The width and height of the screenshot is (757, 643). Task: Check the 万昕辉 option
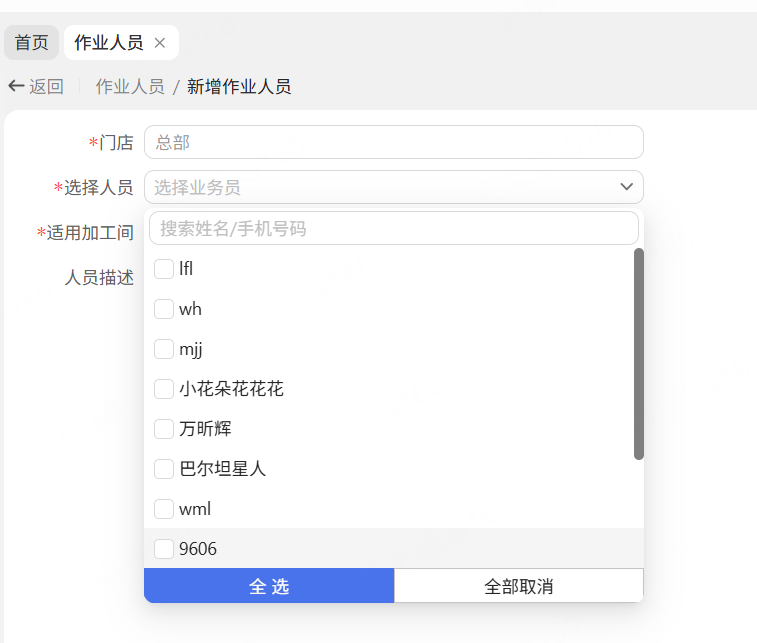164,429
